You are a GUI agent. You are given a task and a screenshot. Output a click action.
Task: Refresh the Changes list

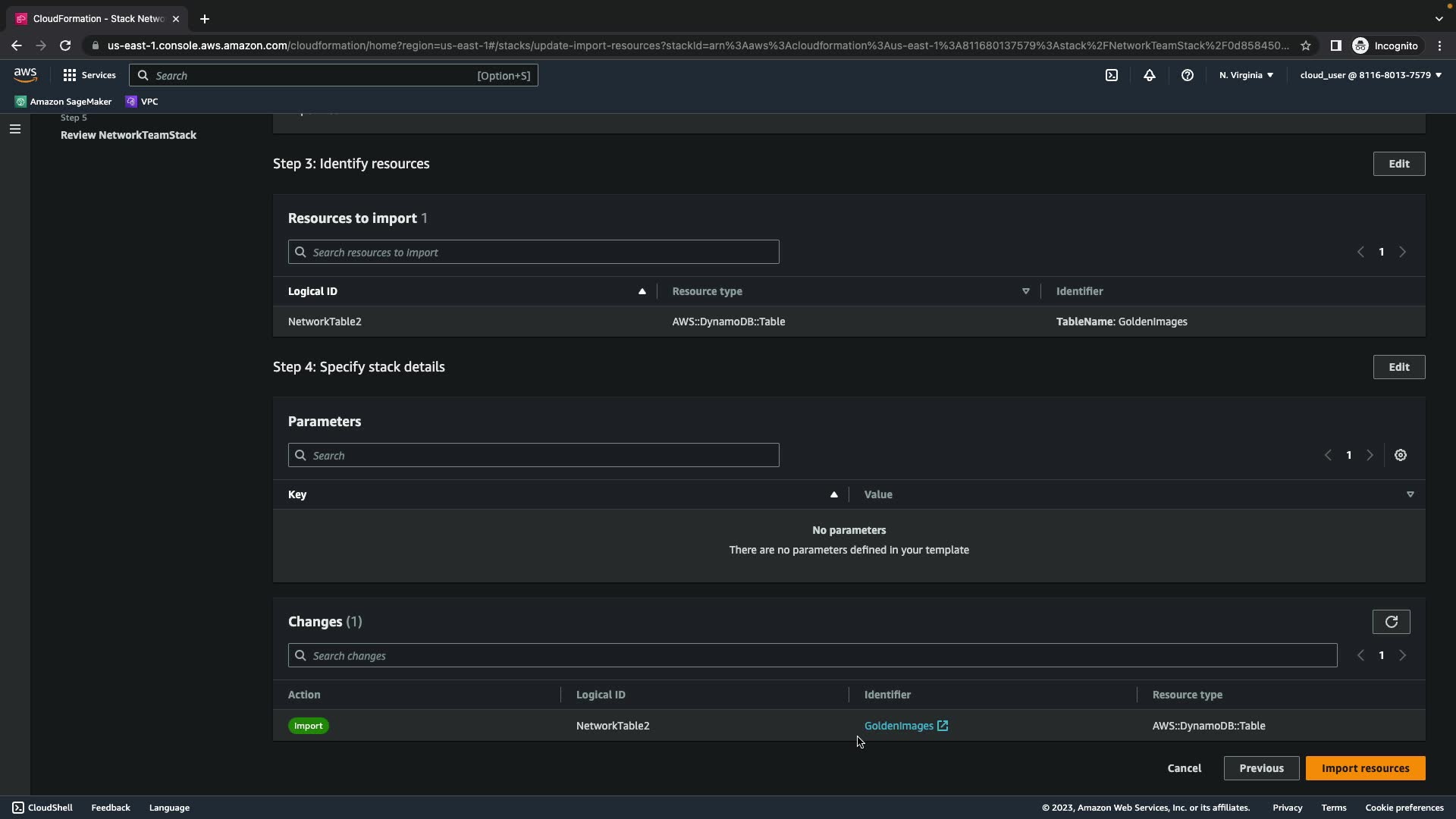tap(1391, 622)
